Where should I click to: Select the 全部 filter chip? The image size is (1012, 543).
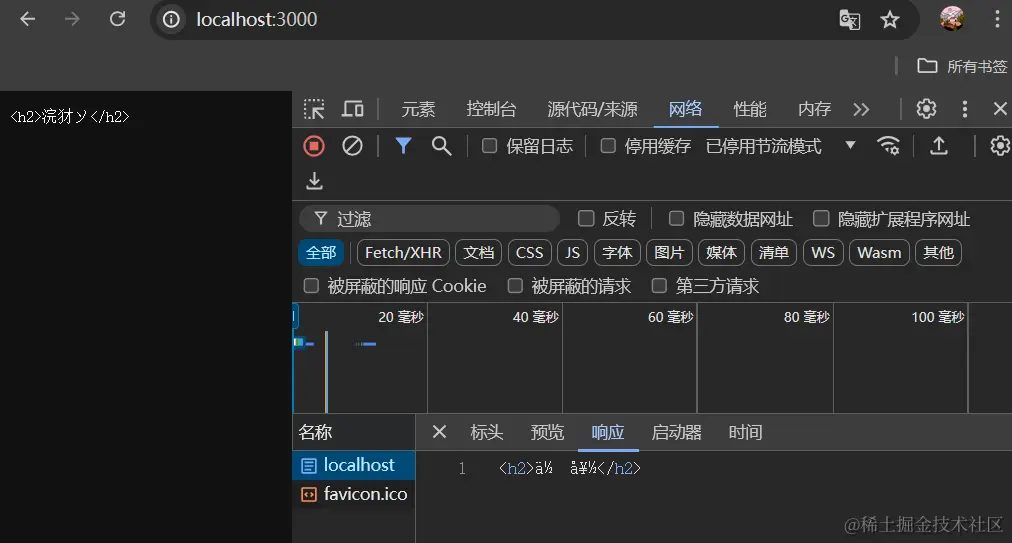pyautogui.click(x=321, y=252)
